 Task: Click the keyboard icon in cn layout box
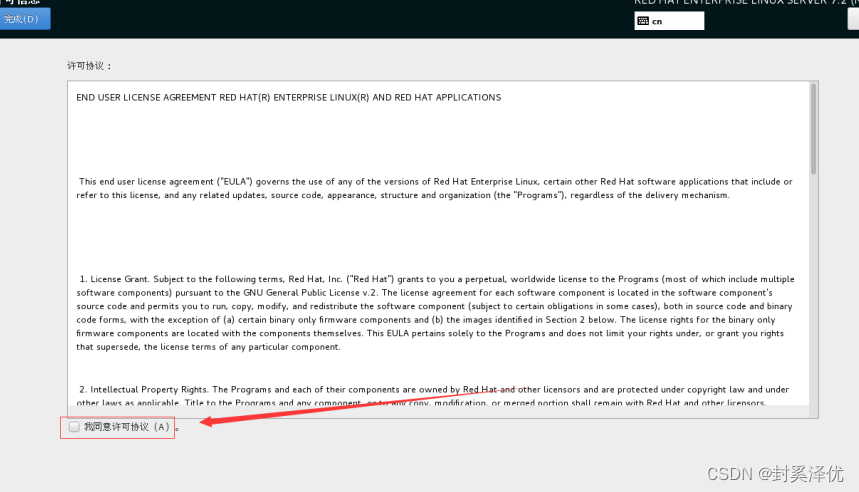(x=643, y=21)
